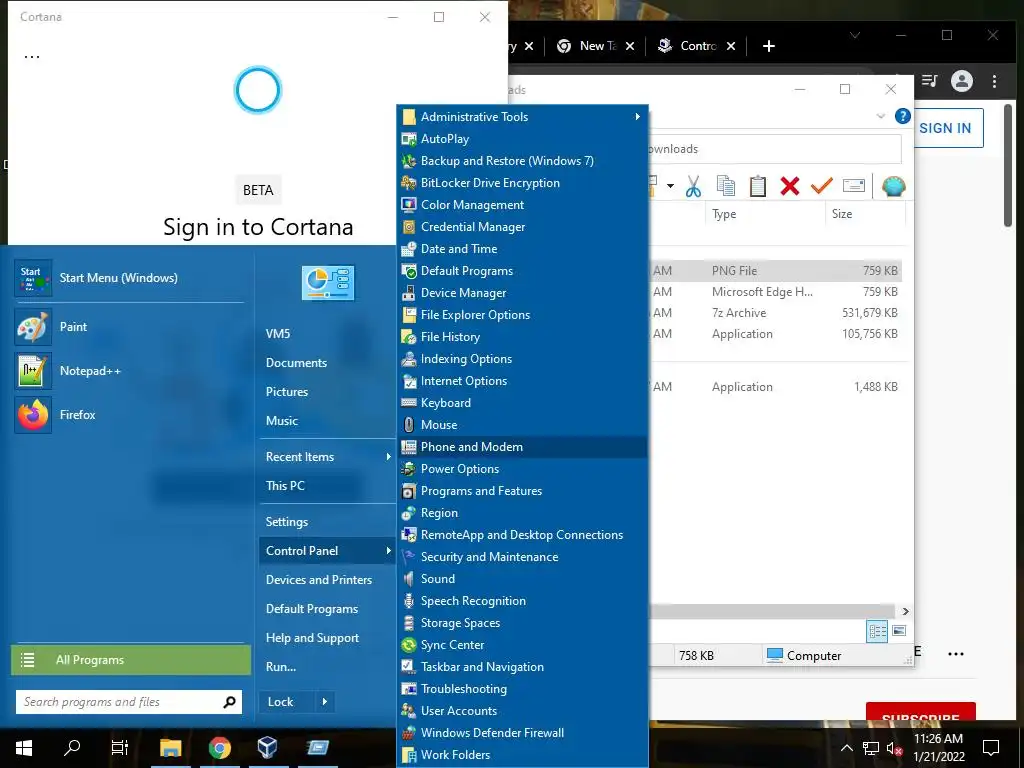This screenshot has width=1024, height=768.
Task: Open Help and Support
Action: (x=312, y=638)
